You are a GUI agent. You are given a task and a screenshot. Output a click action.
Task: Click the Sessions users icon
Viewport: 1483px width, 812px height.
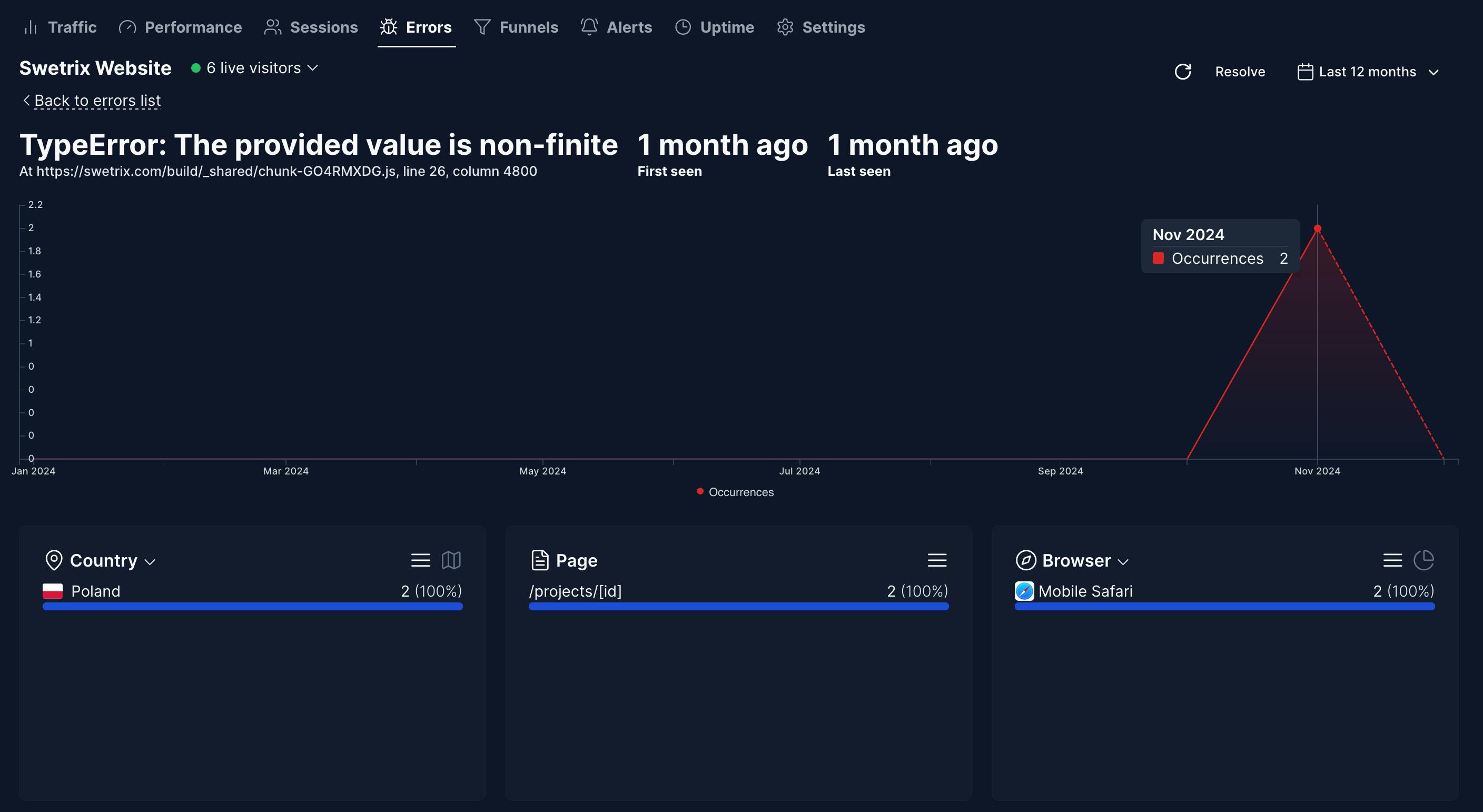(273, 27)
